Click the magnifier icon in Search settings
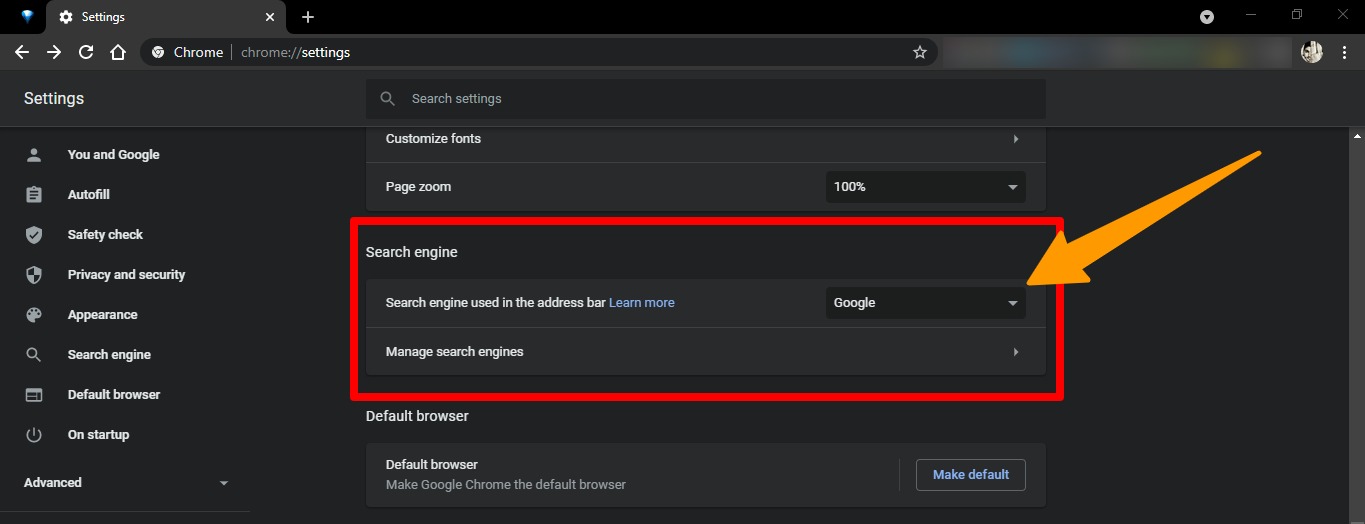Image resolution: width=1365 pixels, height=524 pixels. pyautogui.click(x=387, y=99)
